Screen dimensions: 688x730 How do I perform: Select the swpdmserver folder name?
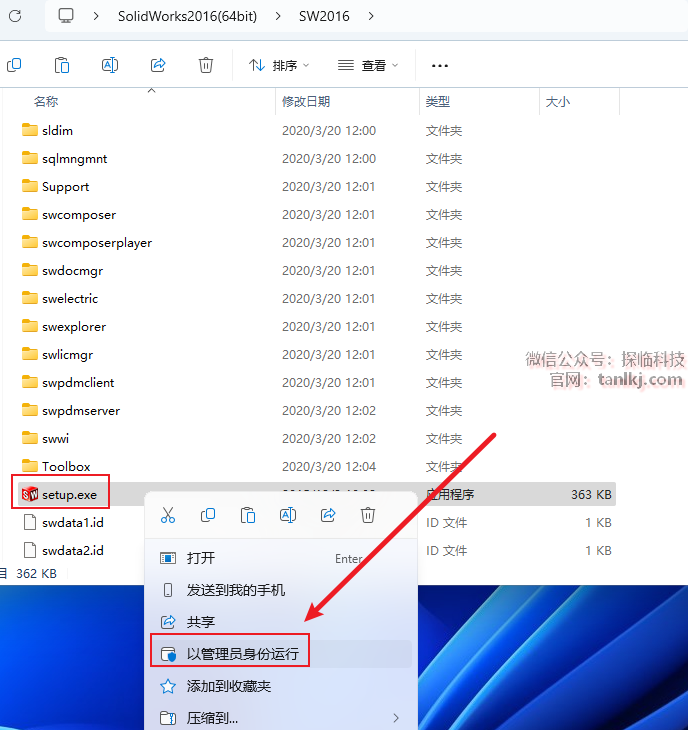(x=81, y=410)
